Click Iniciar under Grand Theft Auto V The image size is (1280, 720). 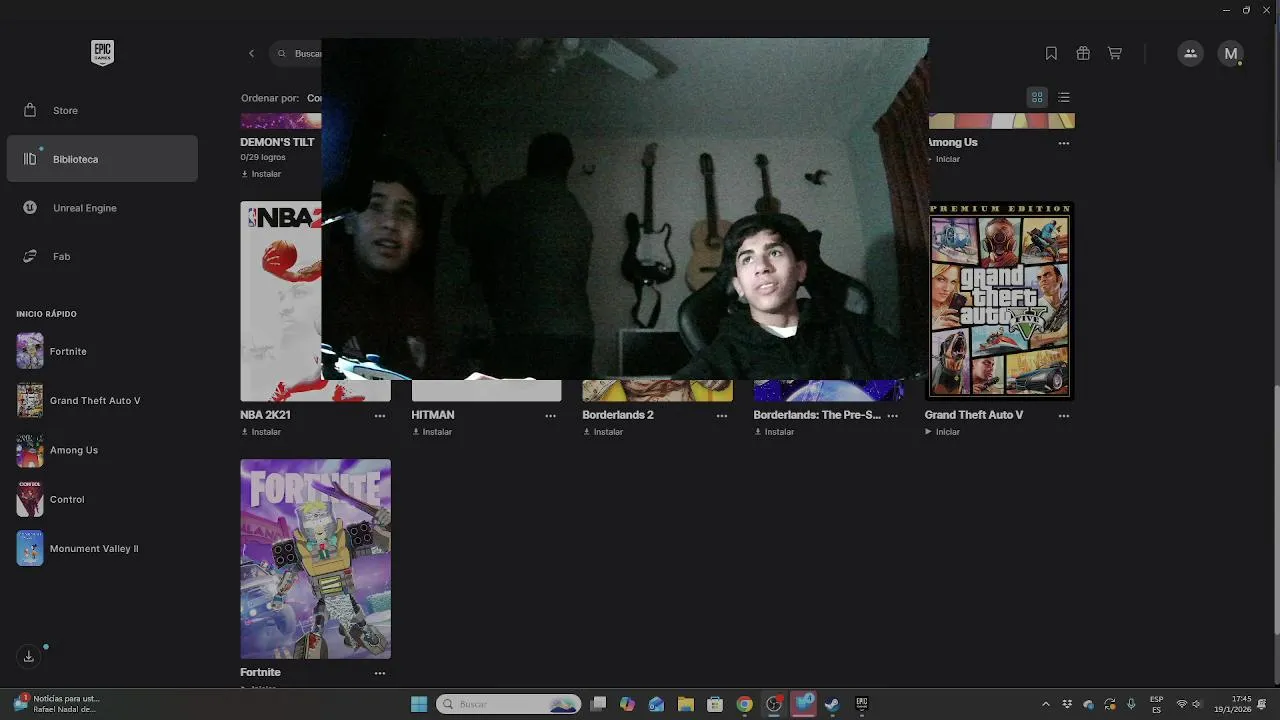click(x=943, y=432)
